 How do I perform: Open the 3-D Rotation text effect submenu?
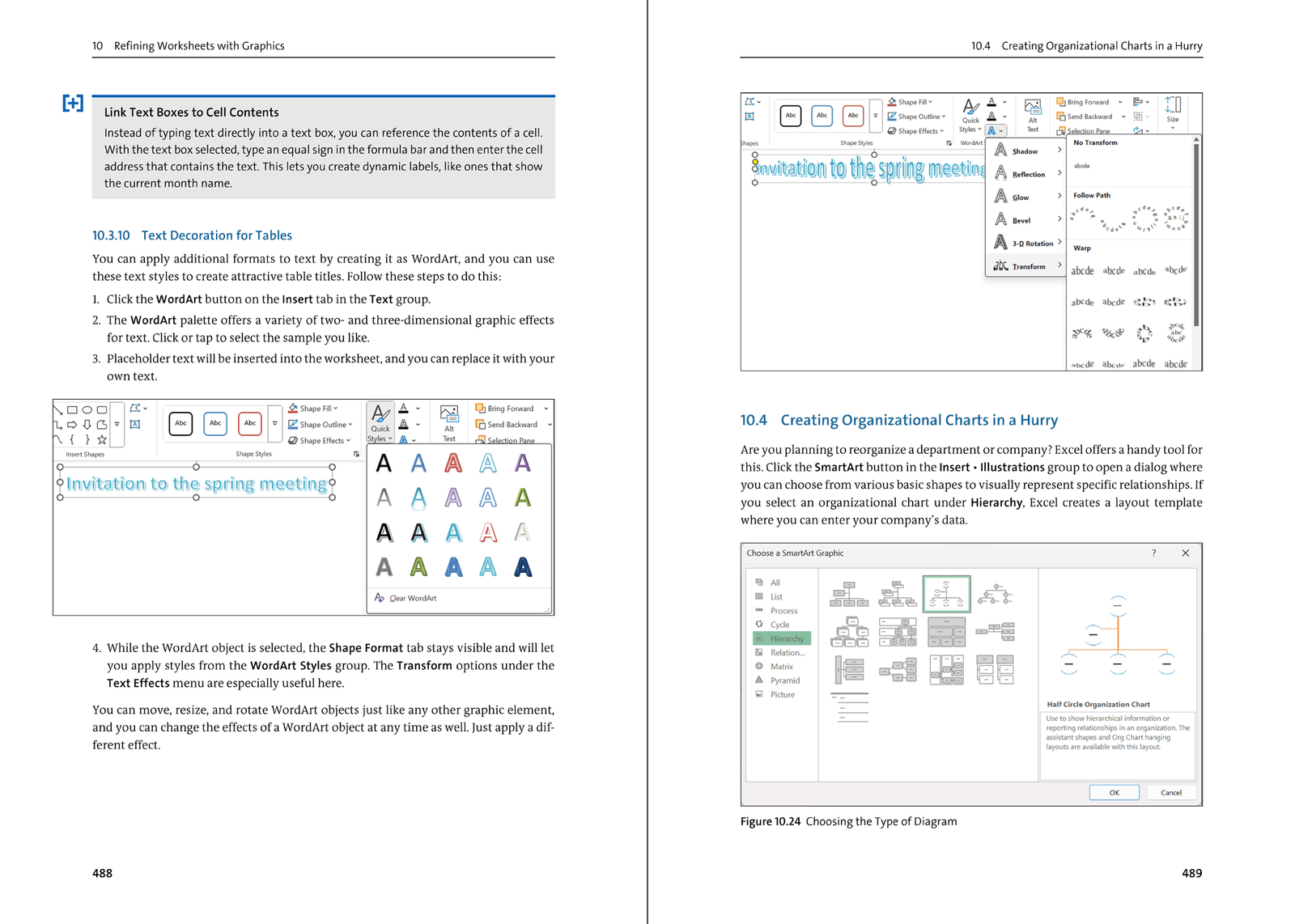(1025, 243)
